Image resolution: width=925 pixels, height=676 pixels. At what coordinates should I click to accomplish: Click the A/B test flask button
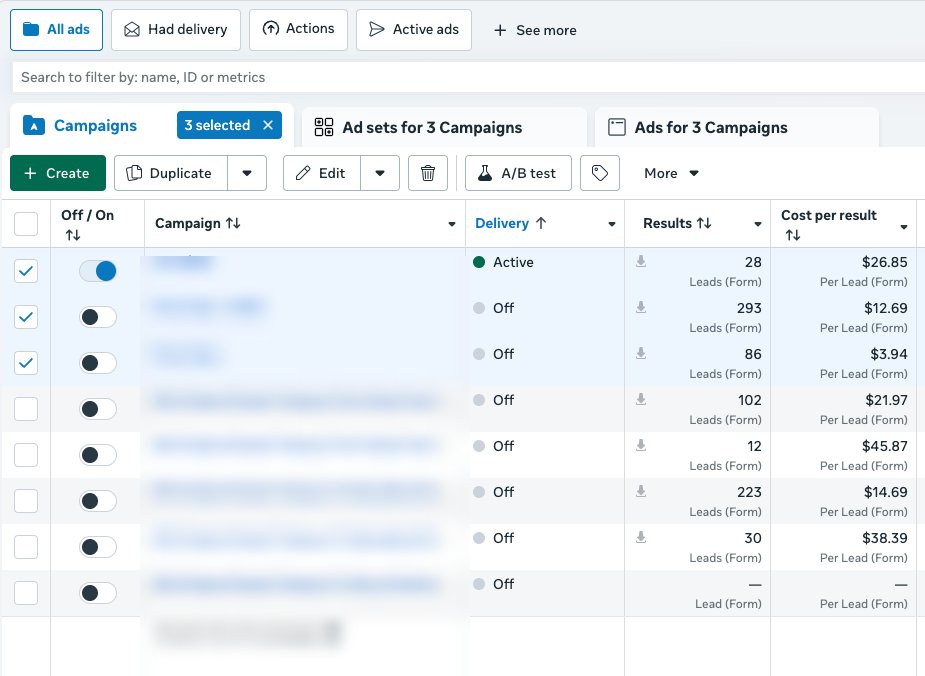point(518,173)
